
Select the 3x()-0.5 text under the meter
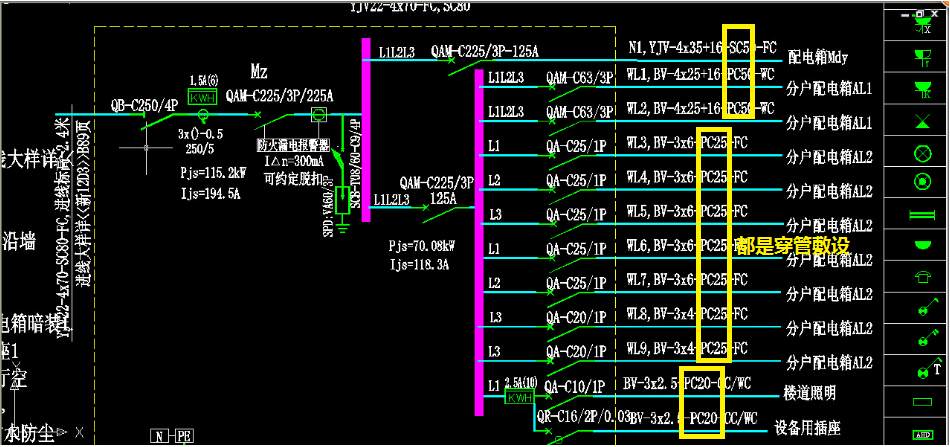[201, 134]
